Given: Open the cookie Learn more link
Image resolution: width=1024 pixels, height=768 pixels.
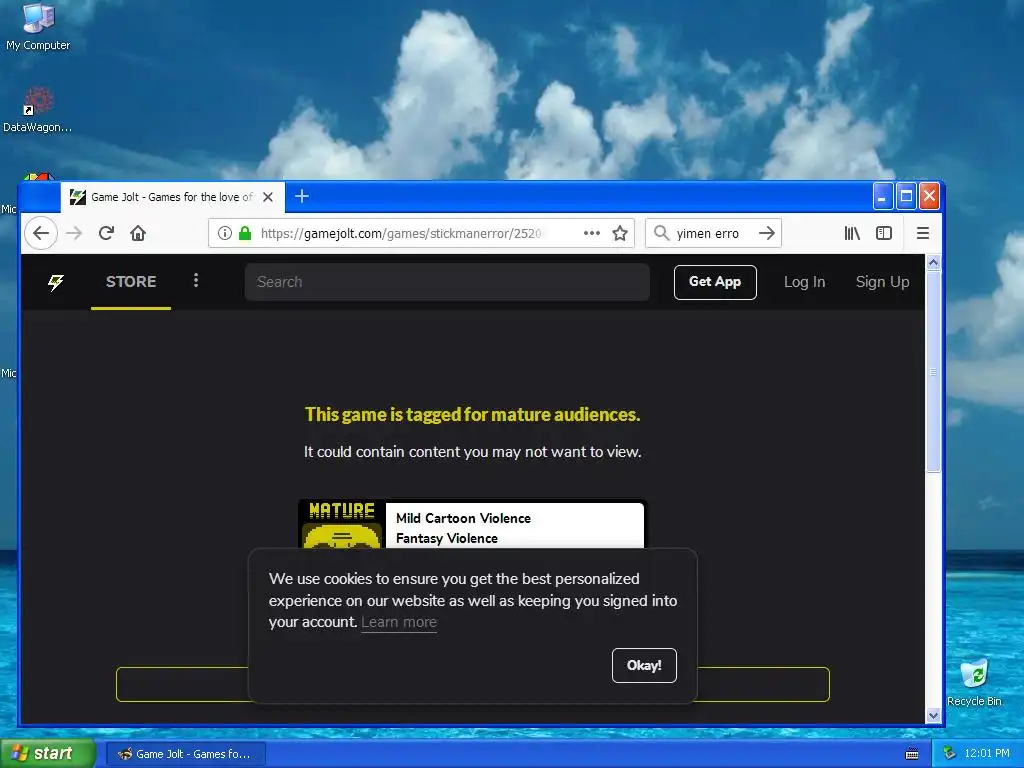Looking at the screenshot, I should click(x=399, y=622).
